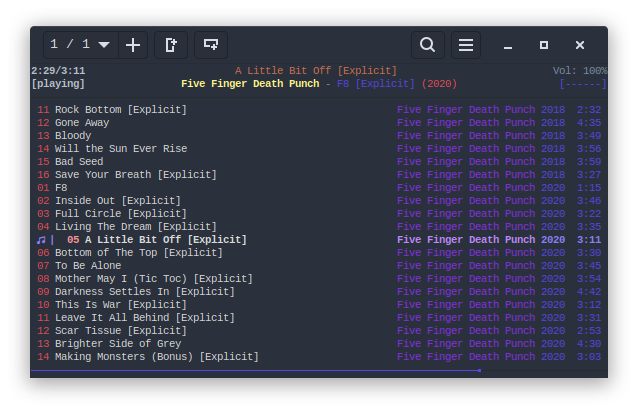Screen dimensions: 638x412
Task: Click the music note icon on playing track
Action: (41, 240)
